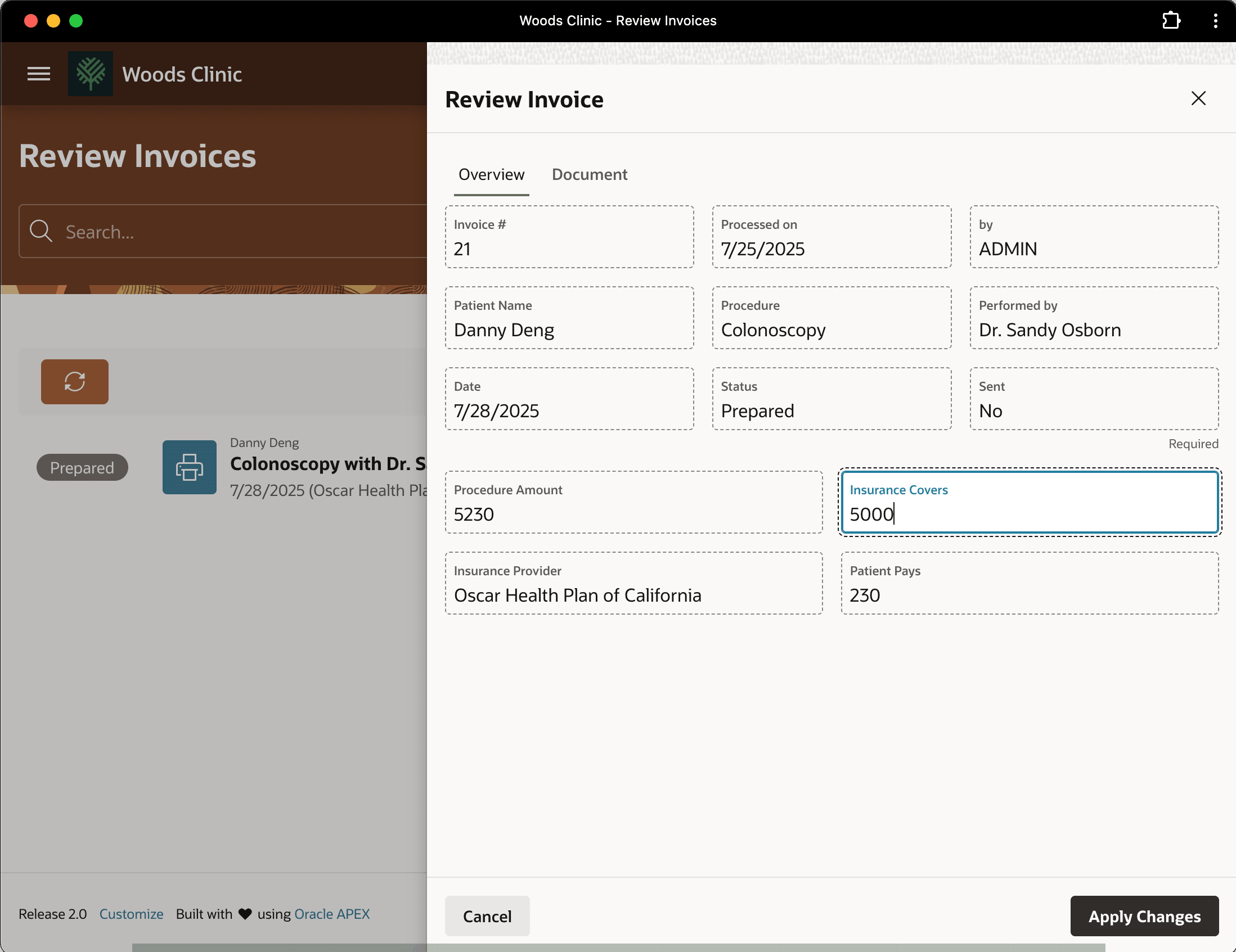Click the printer icon for Danny Deng invoice
Image resolution: width=1236 pixels, height=952 pixels.
(x=190, y=467)
